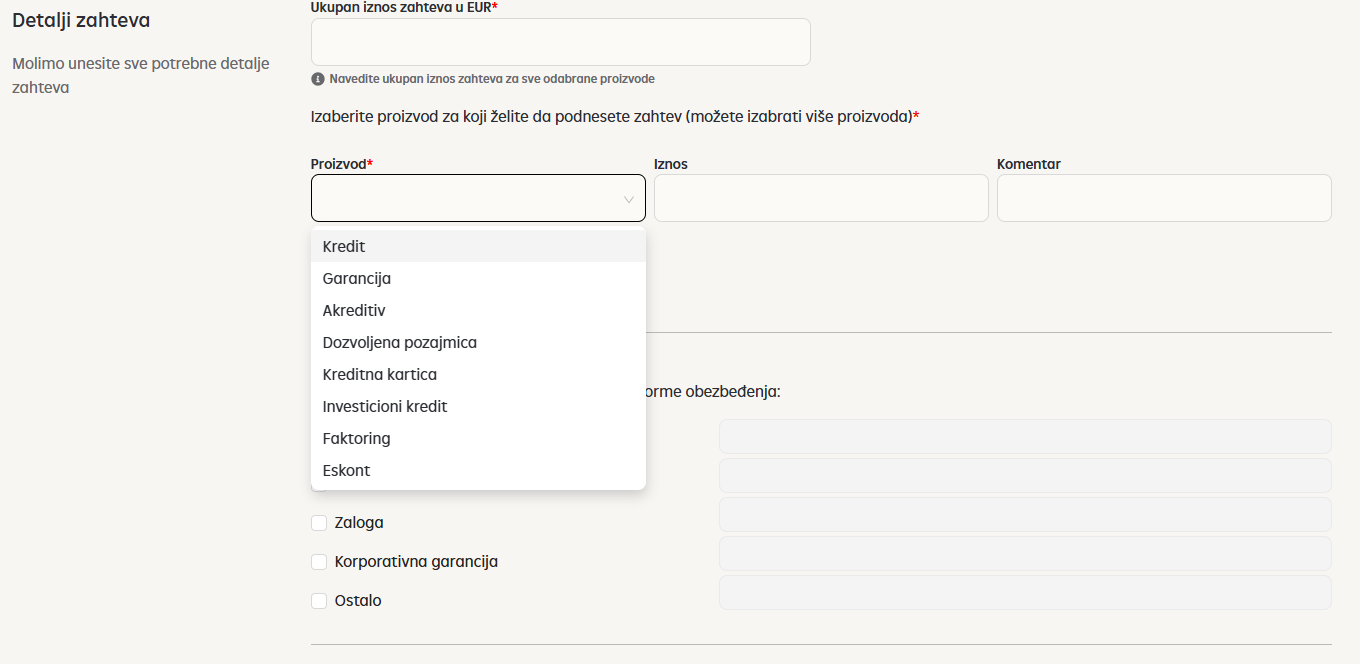The width and height of the screenshot is (1360, 664).
Task: Choose Kreditna kartica from list
Action: click(478, 374)
